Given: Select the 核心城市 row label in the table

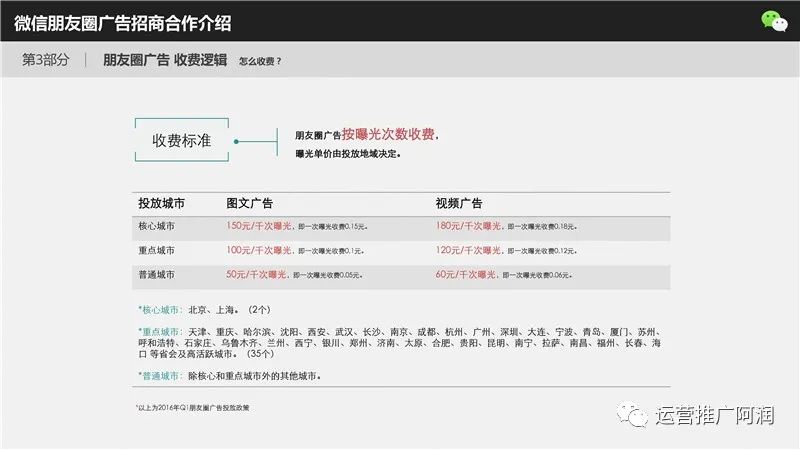Looking at the screenshot, I should point(156,226).
